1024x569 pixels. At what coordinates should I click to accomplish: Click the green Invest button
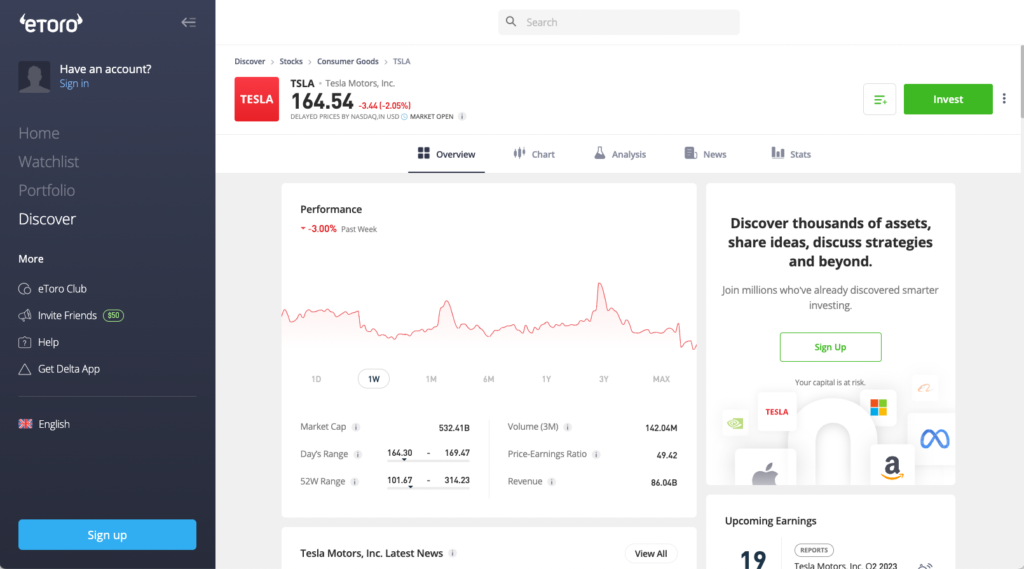[947, 99]
